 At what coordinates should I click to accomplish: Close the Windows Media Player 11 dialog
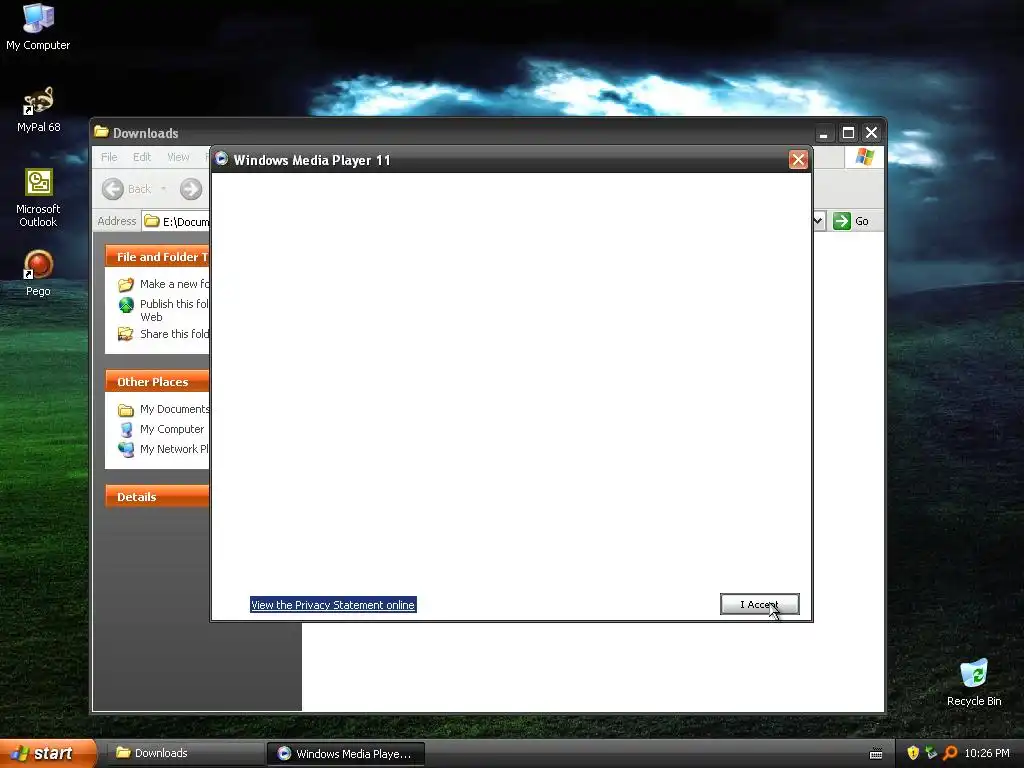coord(798,160)
